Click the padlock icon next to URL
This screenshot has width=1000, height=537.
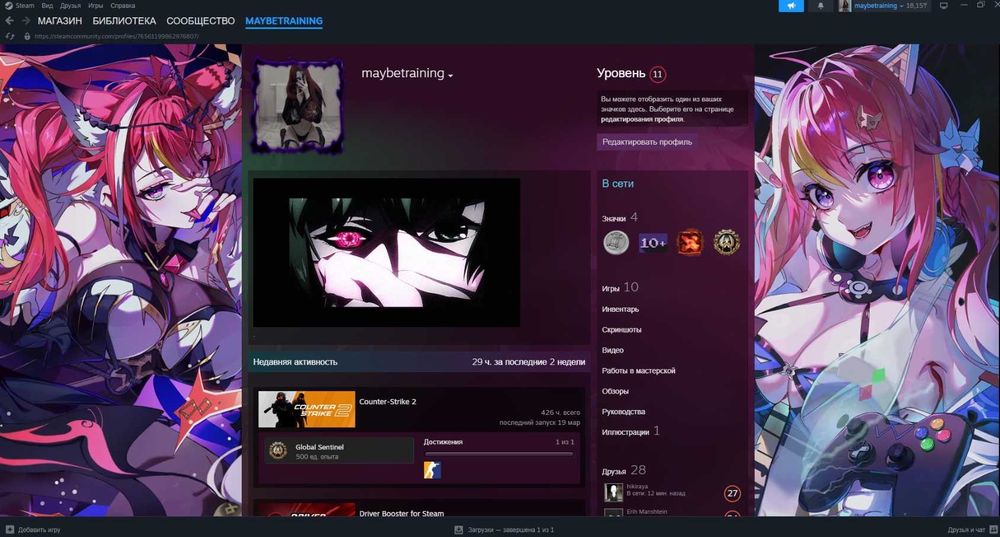pos(27,36)
